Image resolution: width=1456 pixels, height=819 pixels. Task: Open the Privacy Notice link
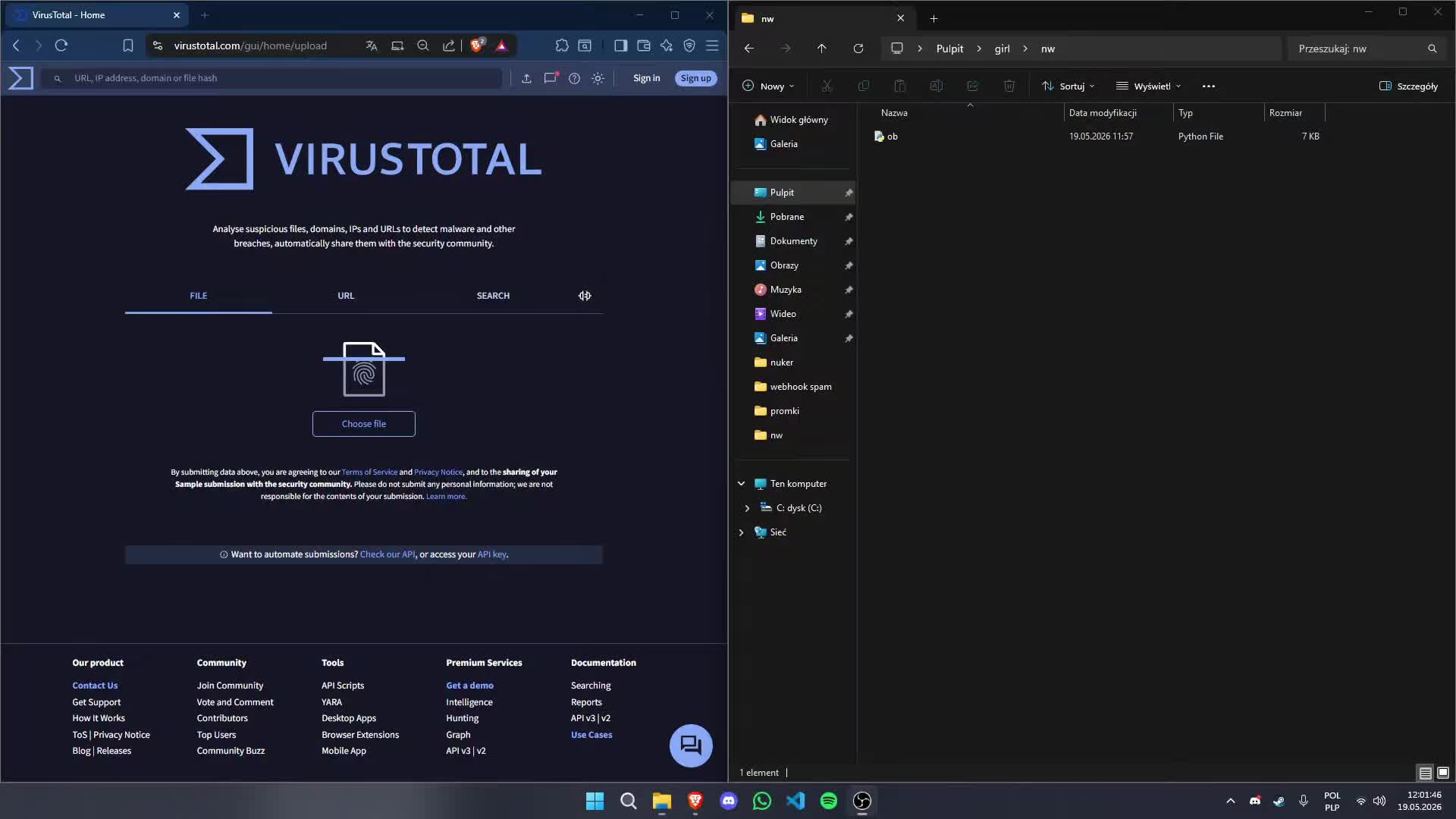click(438, 472)
